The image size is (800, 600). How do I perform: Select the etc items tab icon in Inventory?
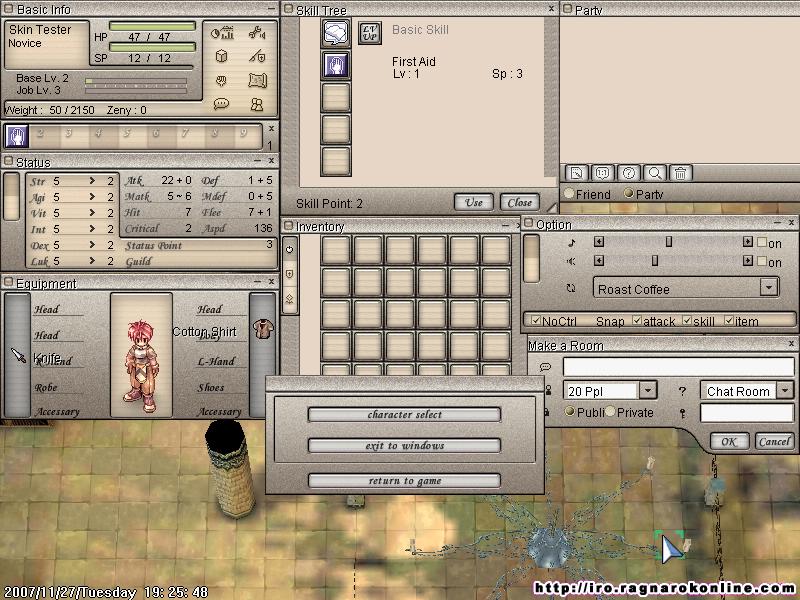click(x=290, y=298)
